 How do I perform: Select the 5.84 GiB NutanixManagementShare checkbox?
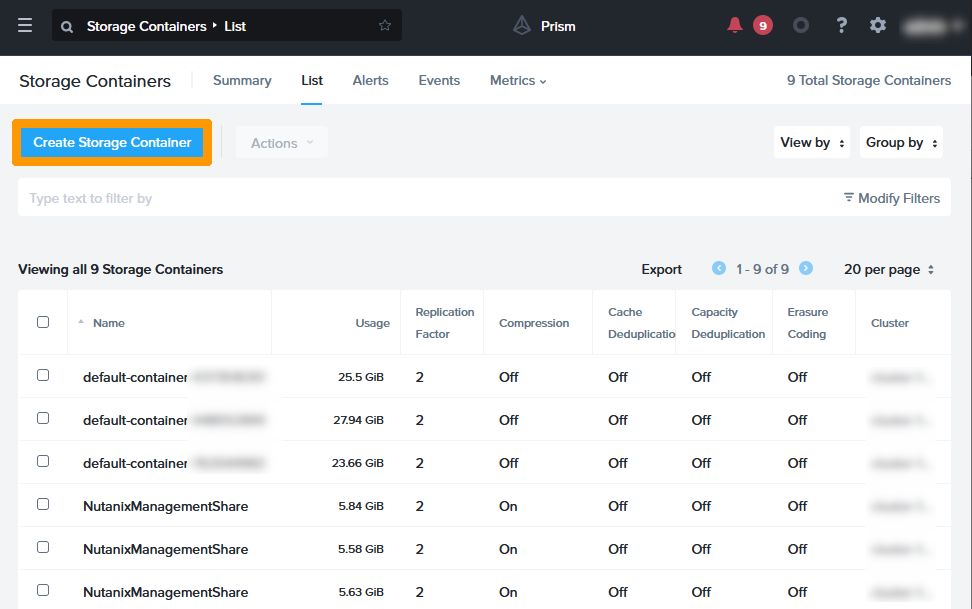pos(43,505)
